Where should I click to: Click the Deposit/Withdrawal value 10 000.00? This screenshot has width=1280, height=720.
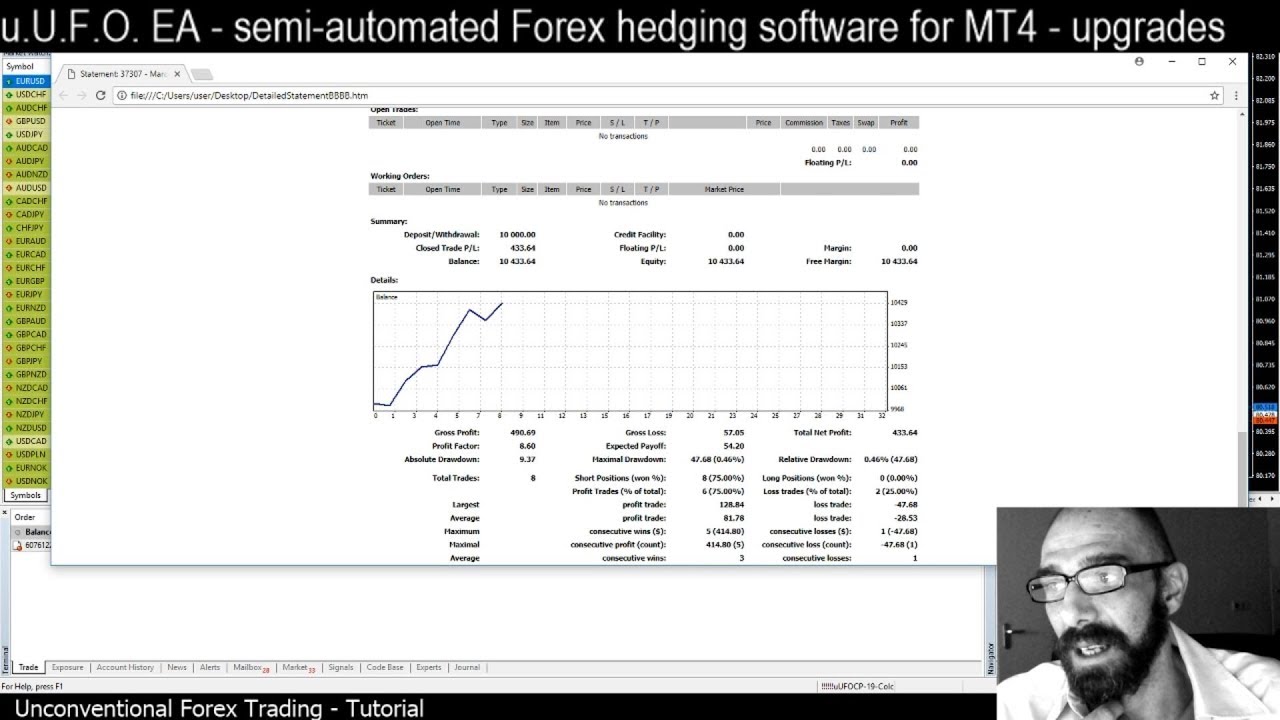click(517, 235)
